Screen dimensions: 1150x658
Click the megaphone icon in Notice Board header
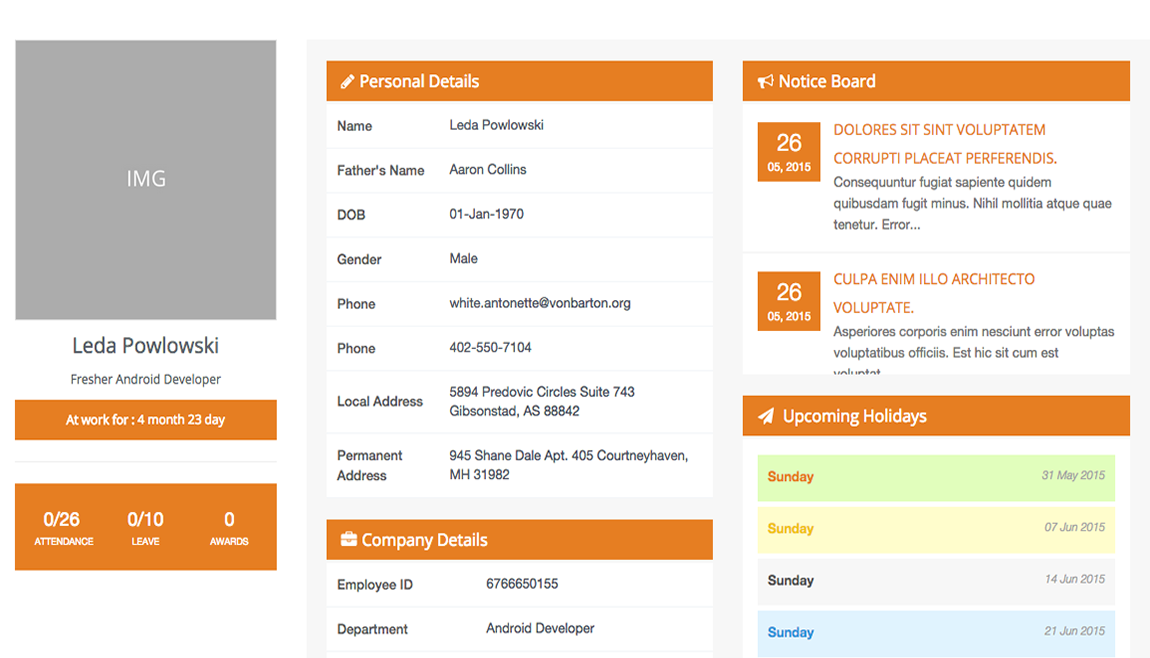coord(765,82)
